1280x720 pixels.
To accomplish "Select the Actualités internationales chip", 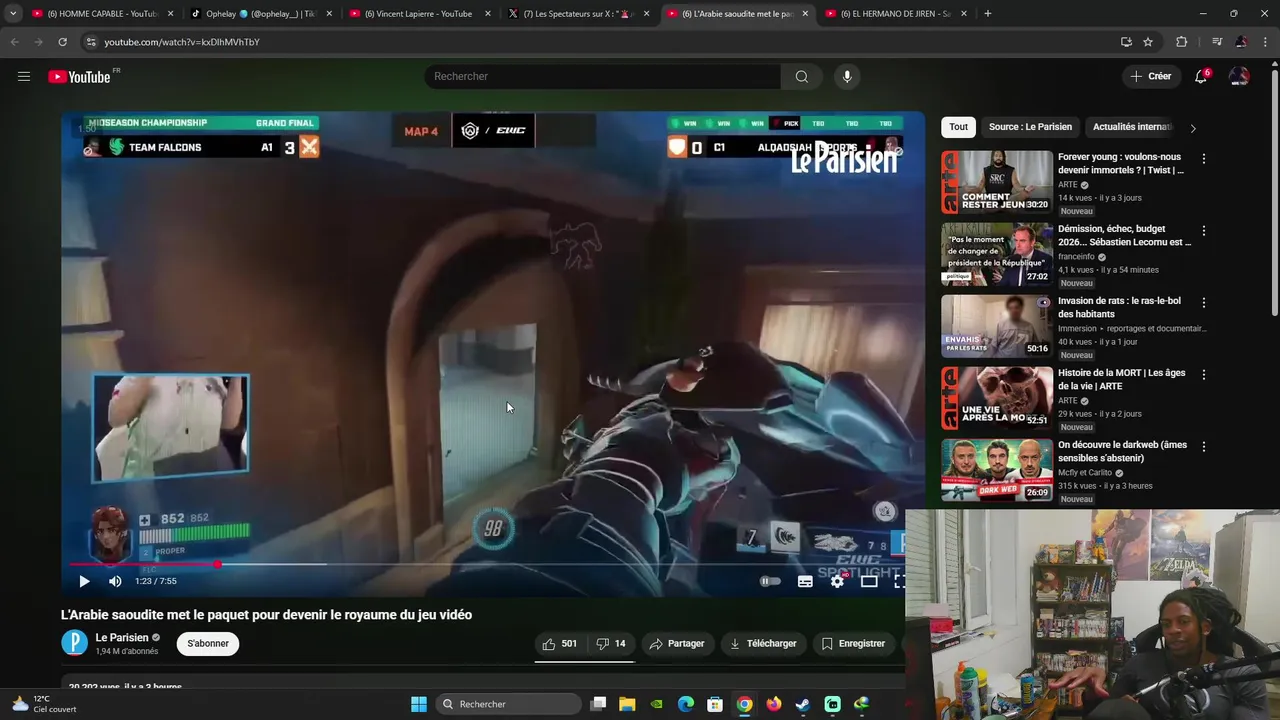I will click(1132, 127).
